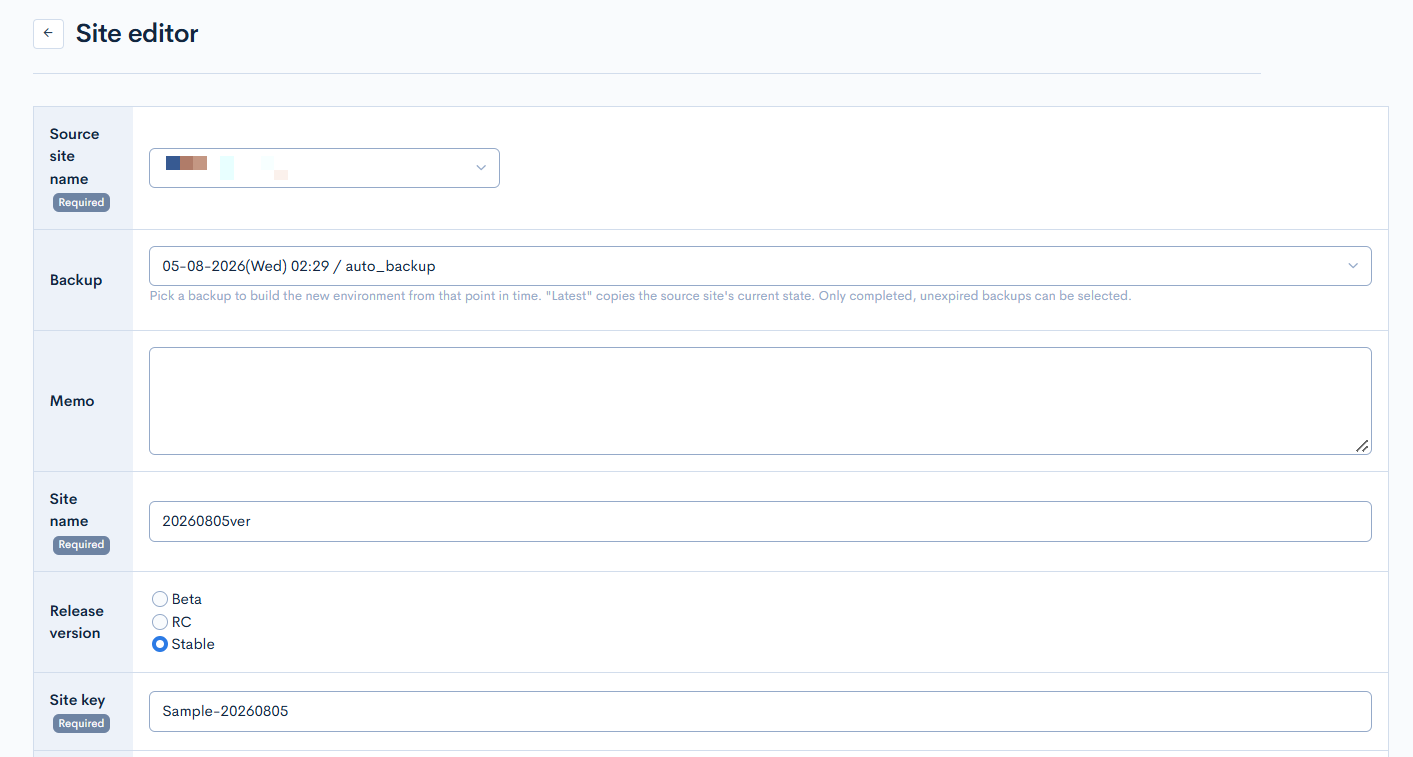
Task: Click the Backup help text description
Action: pyautogui.click(x=640, y=296)
